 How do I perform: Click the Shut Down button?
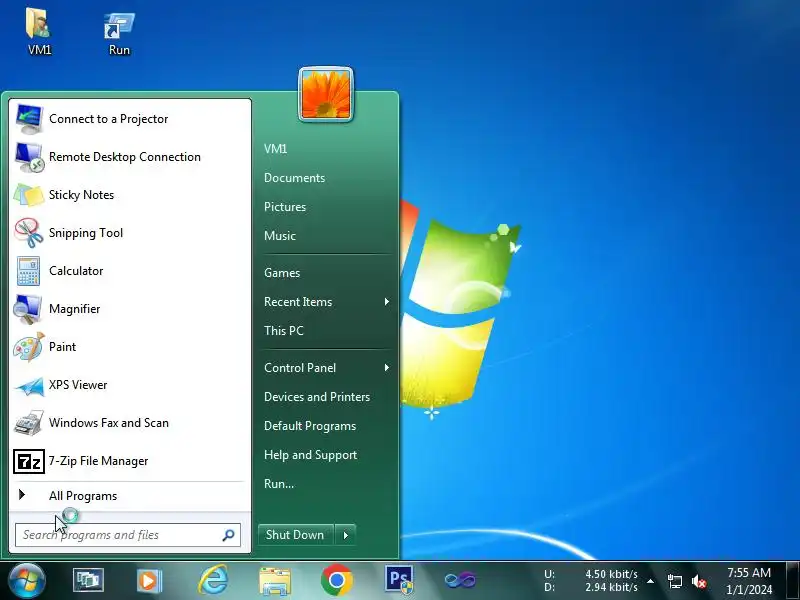point(295,535)
